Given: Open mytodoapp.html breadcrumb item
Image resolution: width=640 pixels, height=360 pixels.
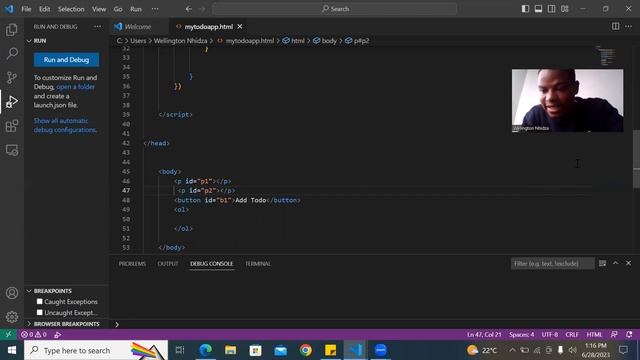Looking at the screenshot, I should point(250,41).
